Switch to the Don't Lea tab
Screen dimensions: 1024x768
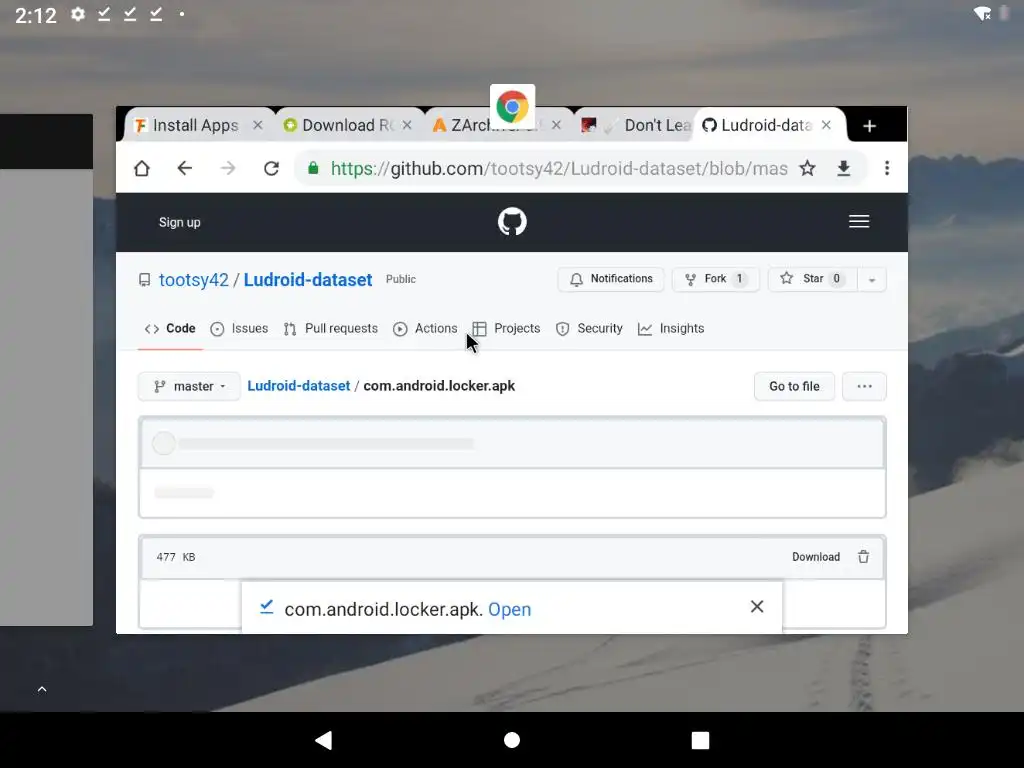coord(637,125)
